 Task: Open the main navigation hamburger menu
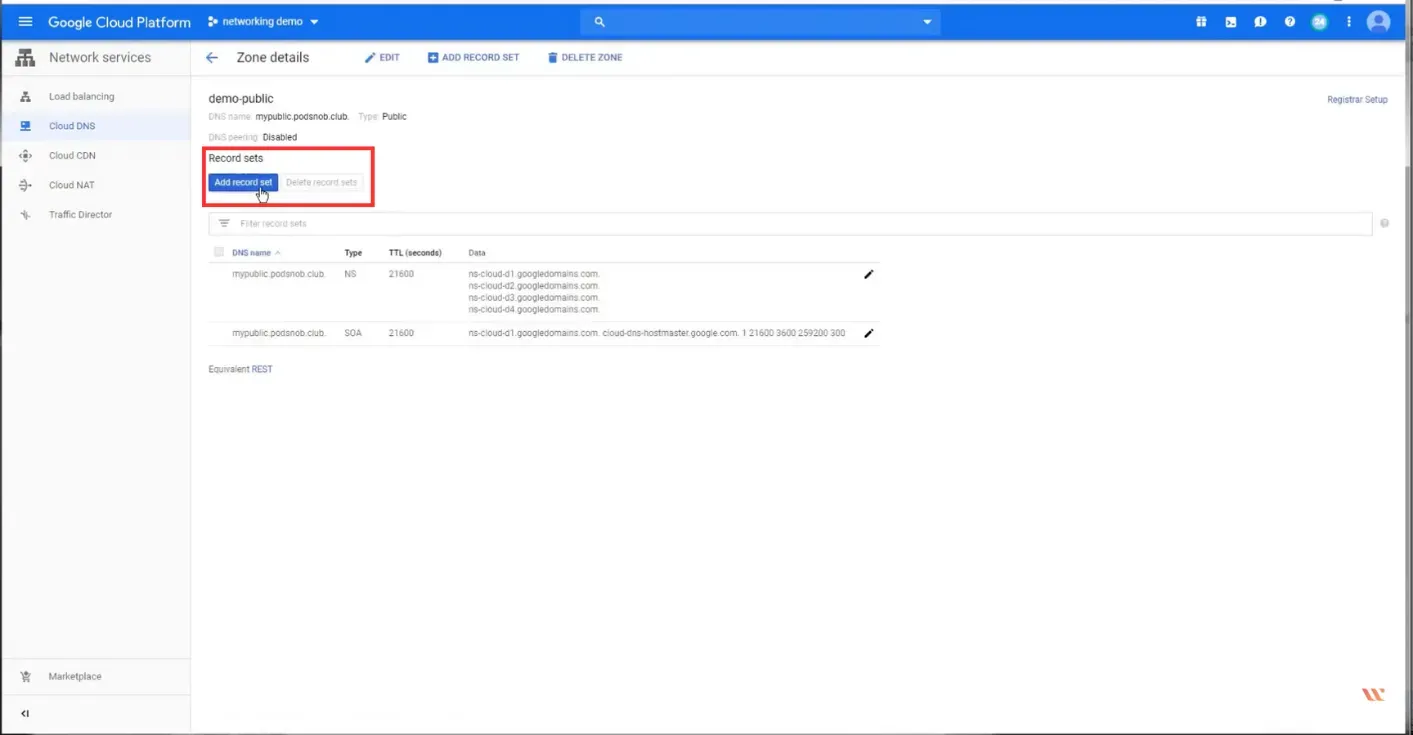click(26, 22)
